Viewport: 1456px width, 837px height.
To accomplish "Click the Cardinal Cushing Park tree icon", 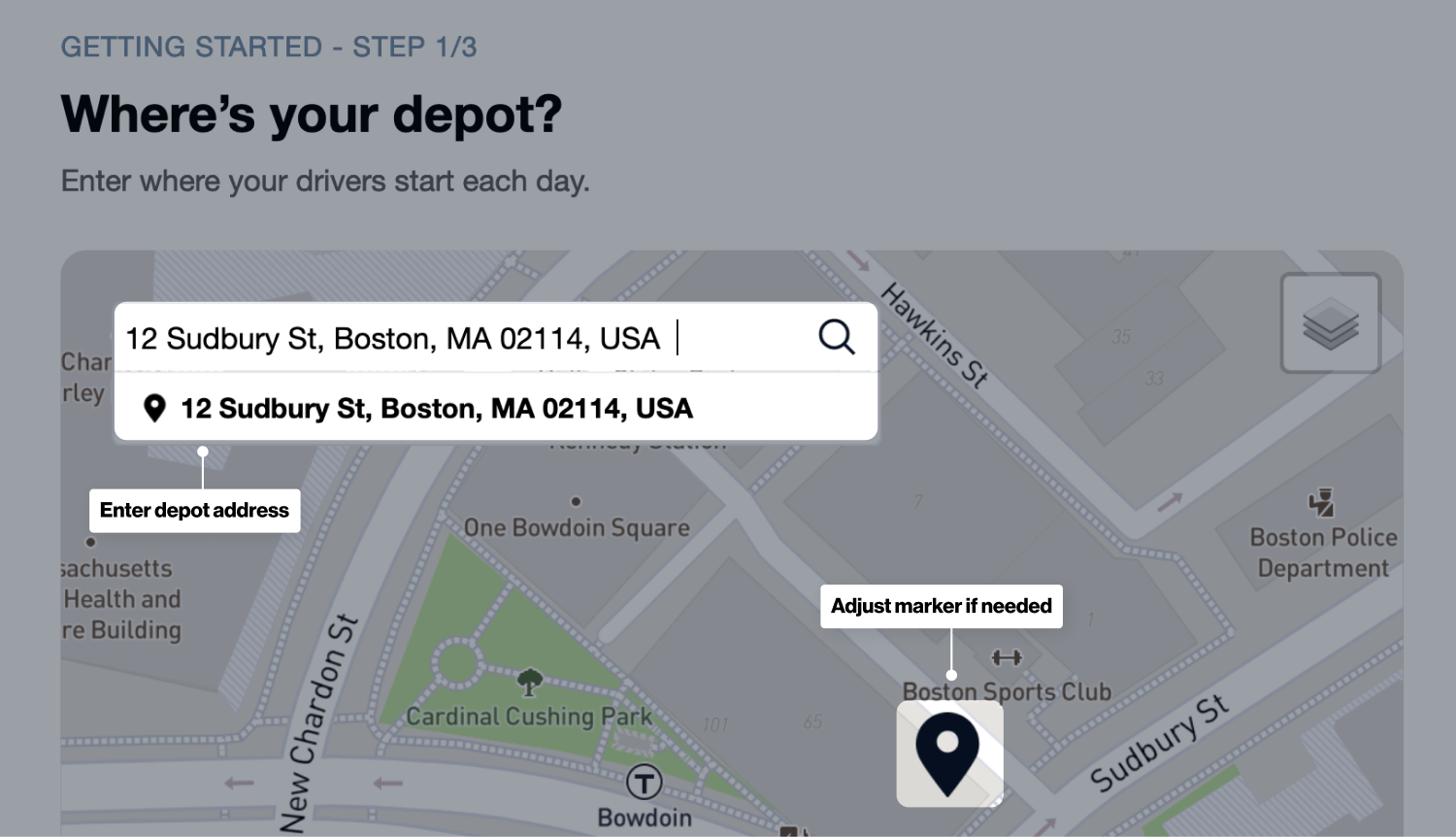I will 529,682.
